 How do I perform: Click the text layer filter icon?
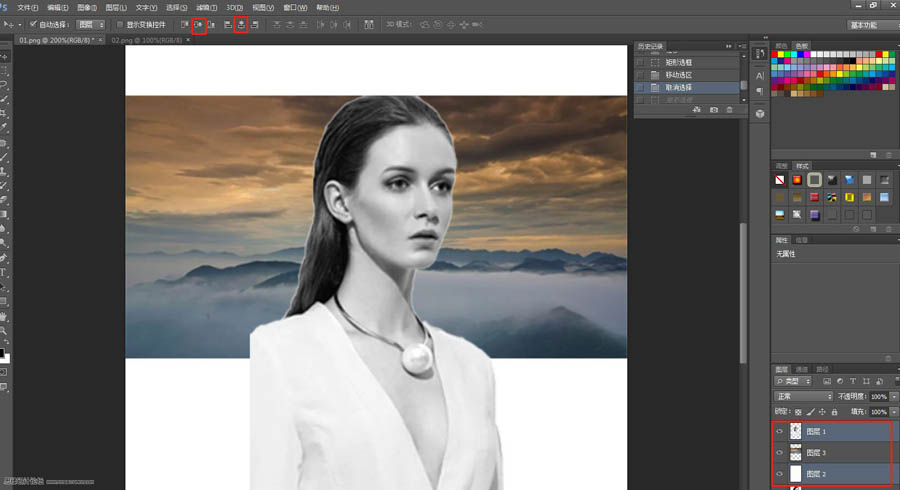tap(853, 381)
